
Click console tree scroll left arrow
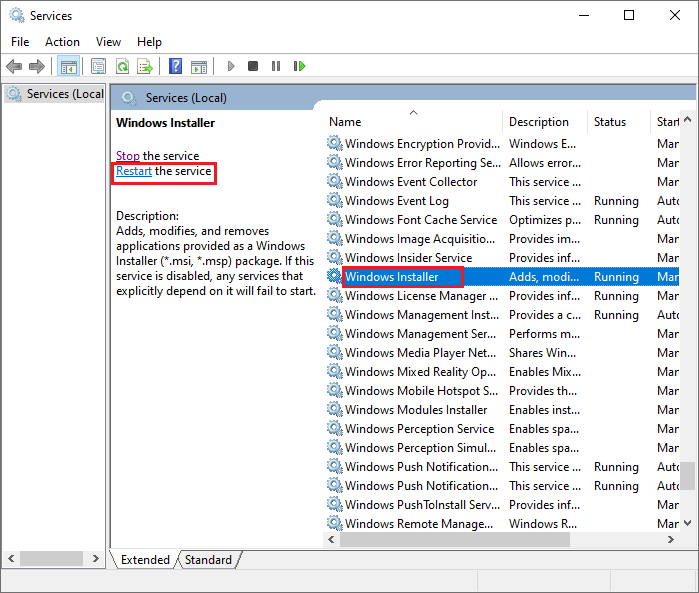(12, 558)
